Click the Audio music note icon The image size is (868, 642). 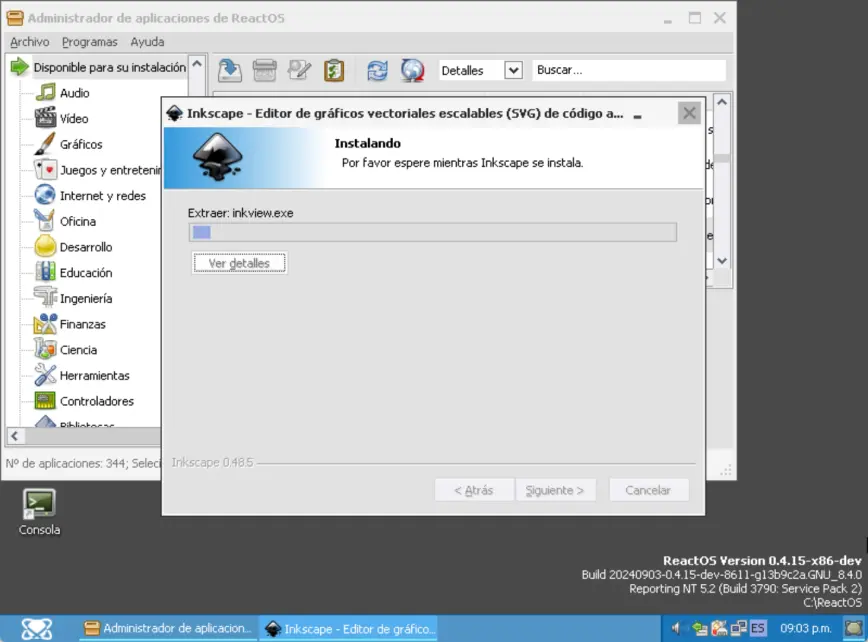(x=45, y=92)
